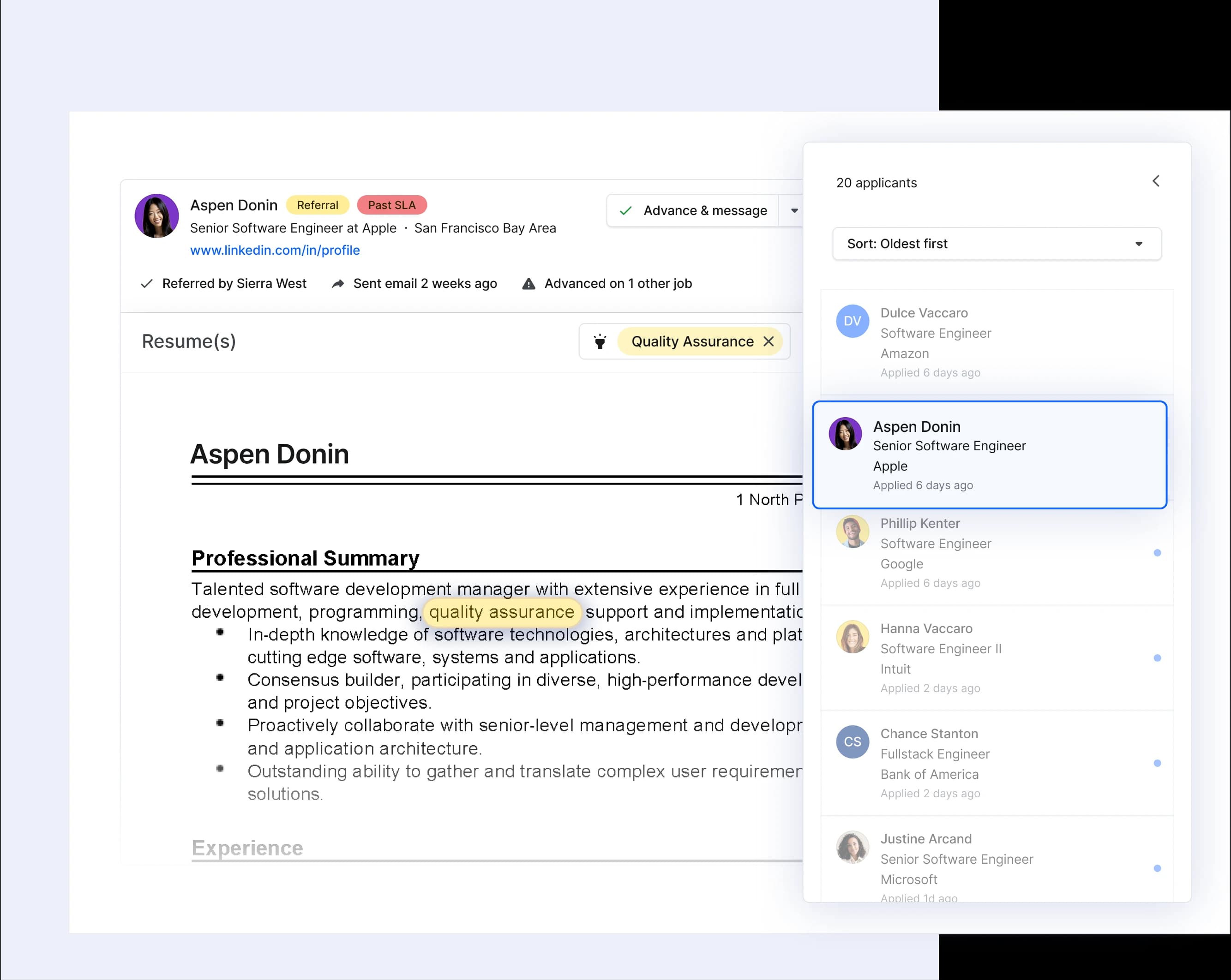
Task: Open the Sort: Oldest first dropdown
Action: click(997, 244)
